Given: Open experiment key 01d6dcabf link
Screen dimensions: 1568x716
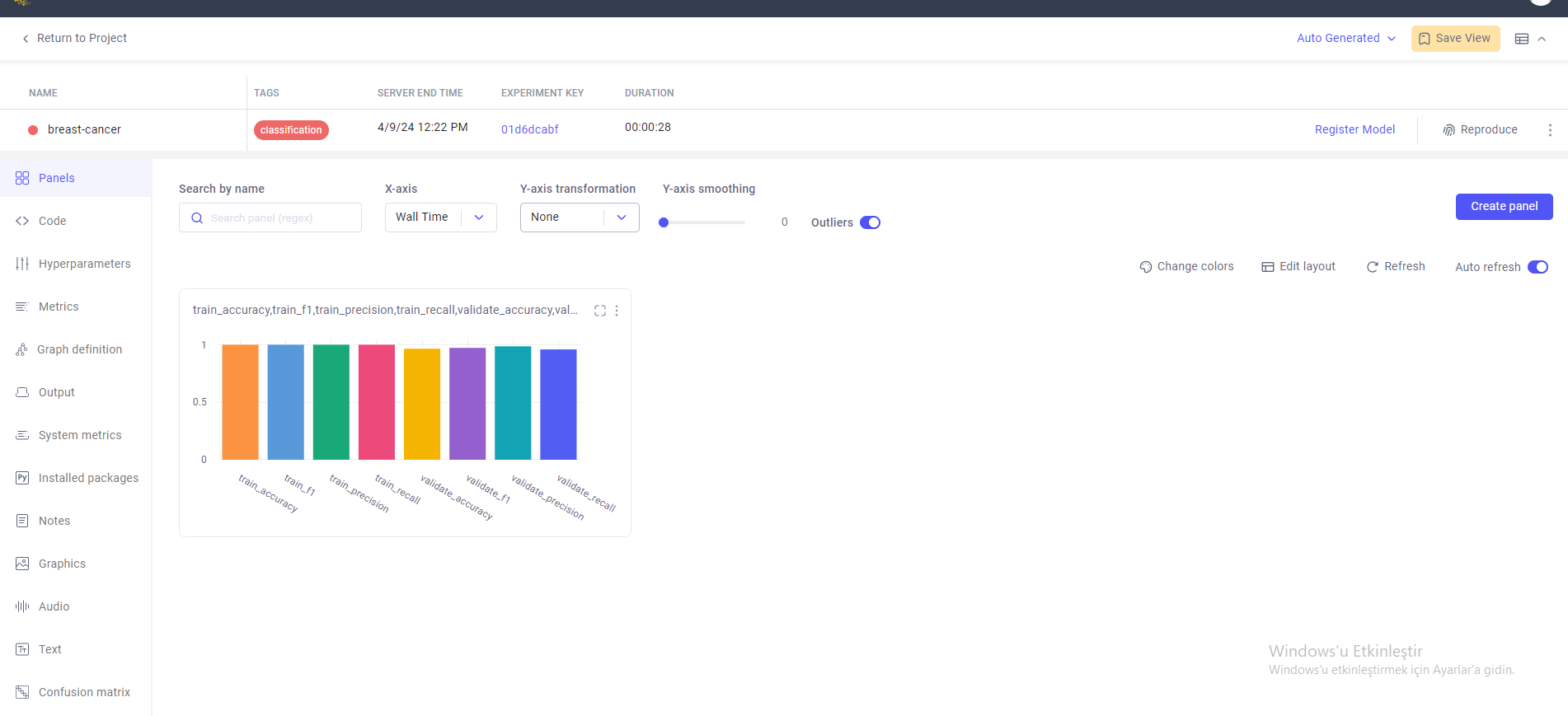Looking at the screenshot, I should click(530, 130).
